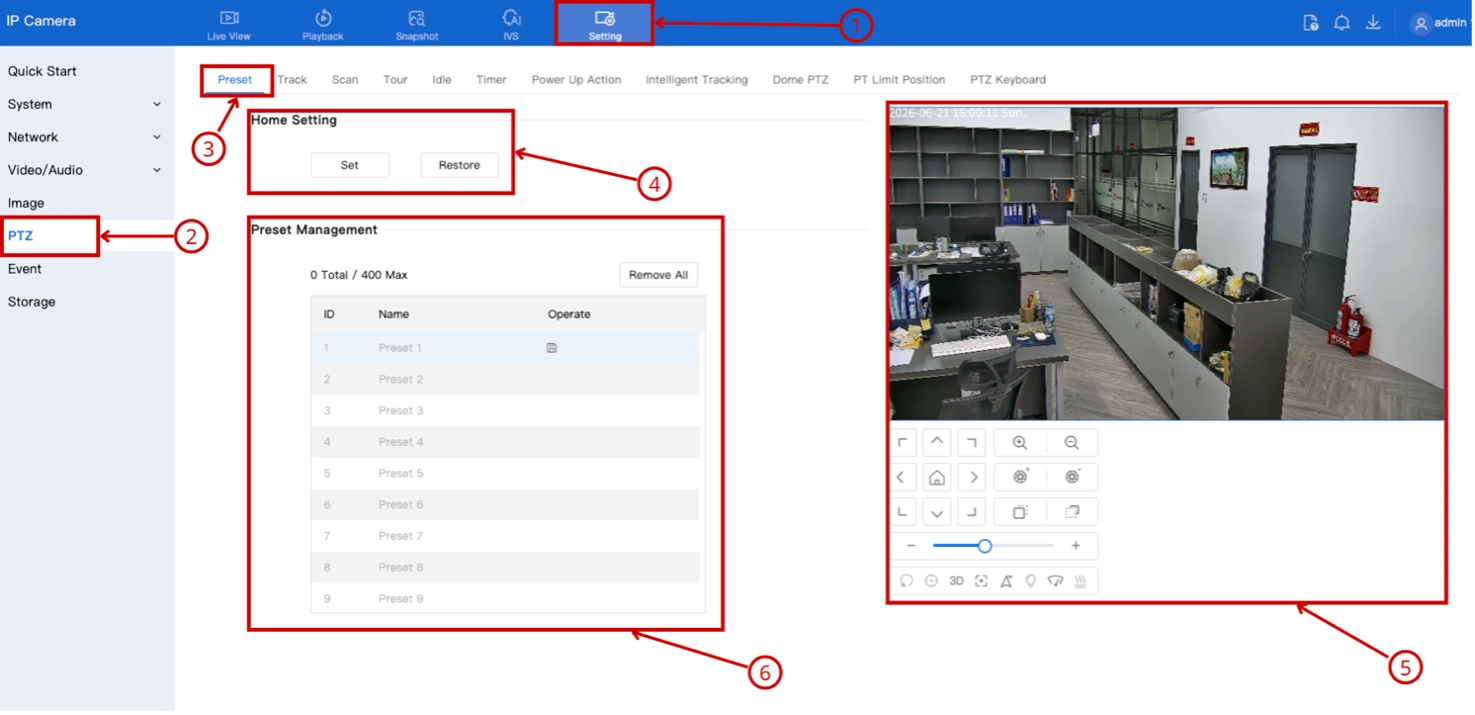
Task: Click the PTZ speed slider handle
Action: (985, 546)
